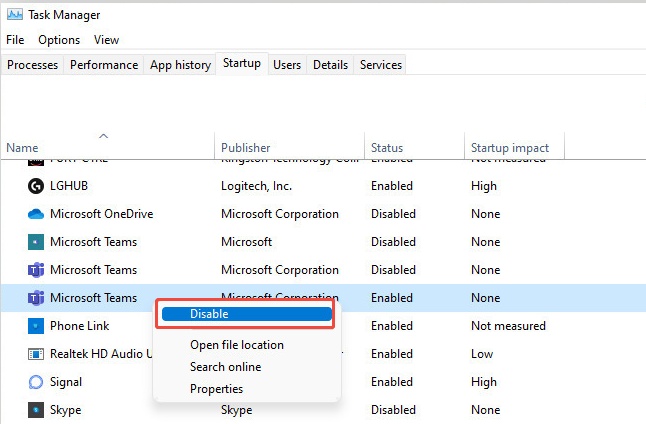Click the Microsoft Corporation publisher in OneDrive row
646x424 pixels.
pos(280,214)
